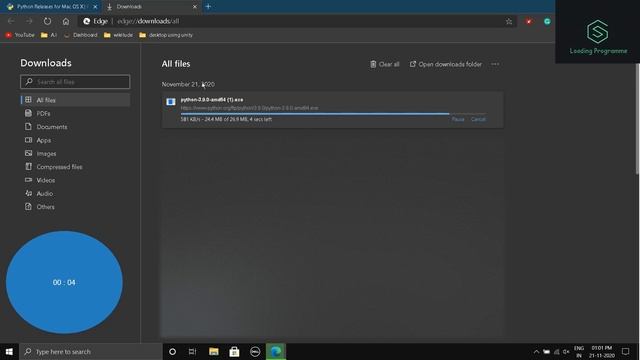Image resolution: width=640 pixels, height=360 pixels.
Task: Click the download progress bar
Action: click(333, 114)
